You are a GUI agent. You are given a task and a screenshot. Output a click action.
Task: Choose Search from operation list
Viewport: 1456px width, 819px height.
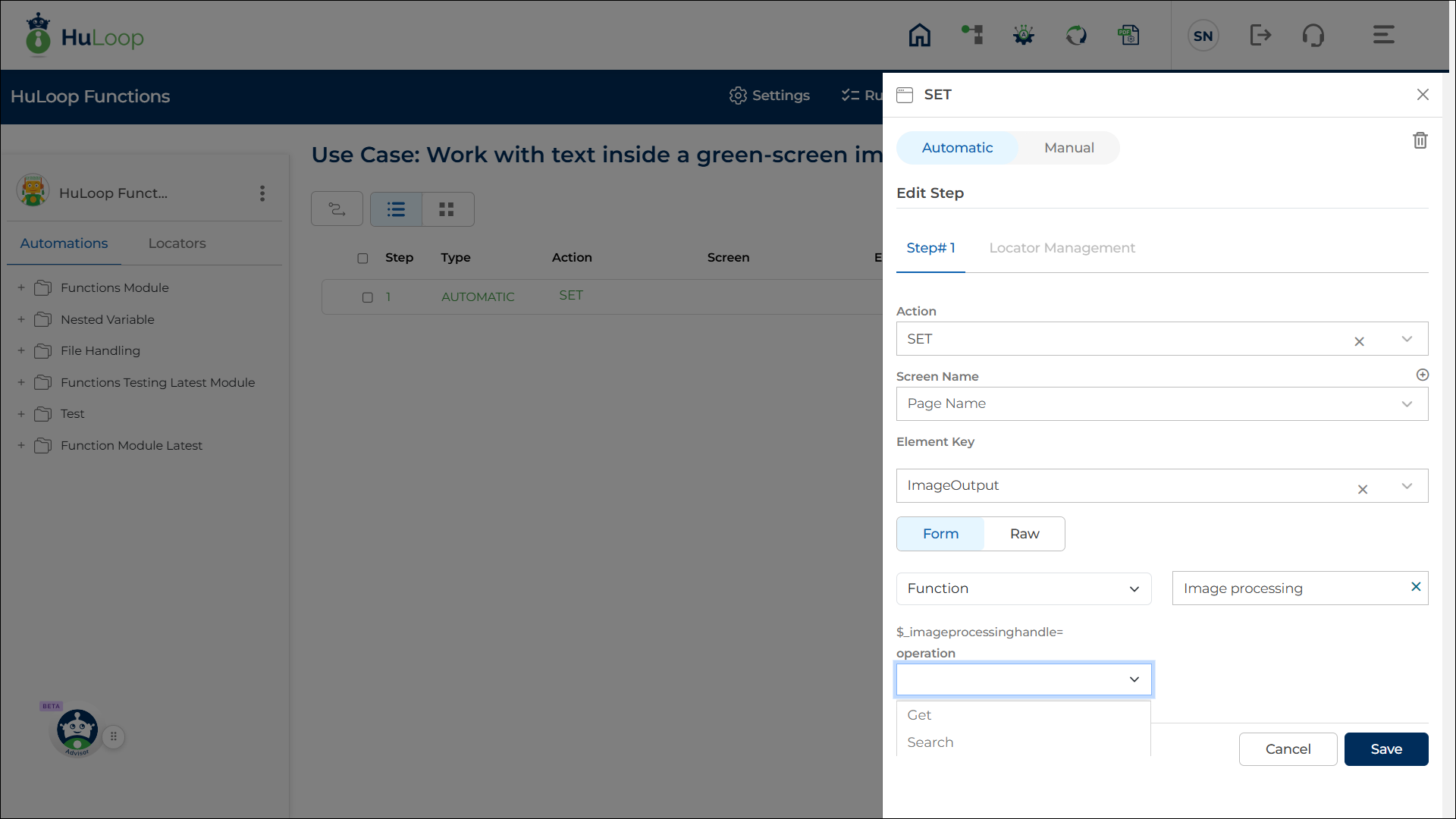click(930, 742)
